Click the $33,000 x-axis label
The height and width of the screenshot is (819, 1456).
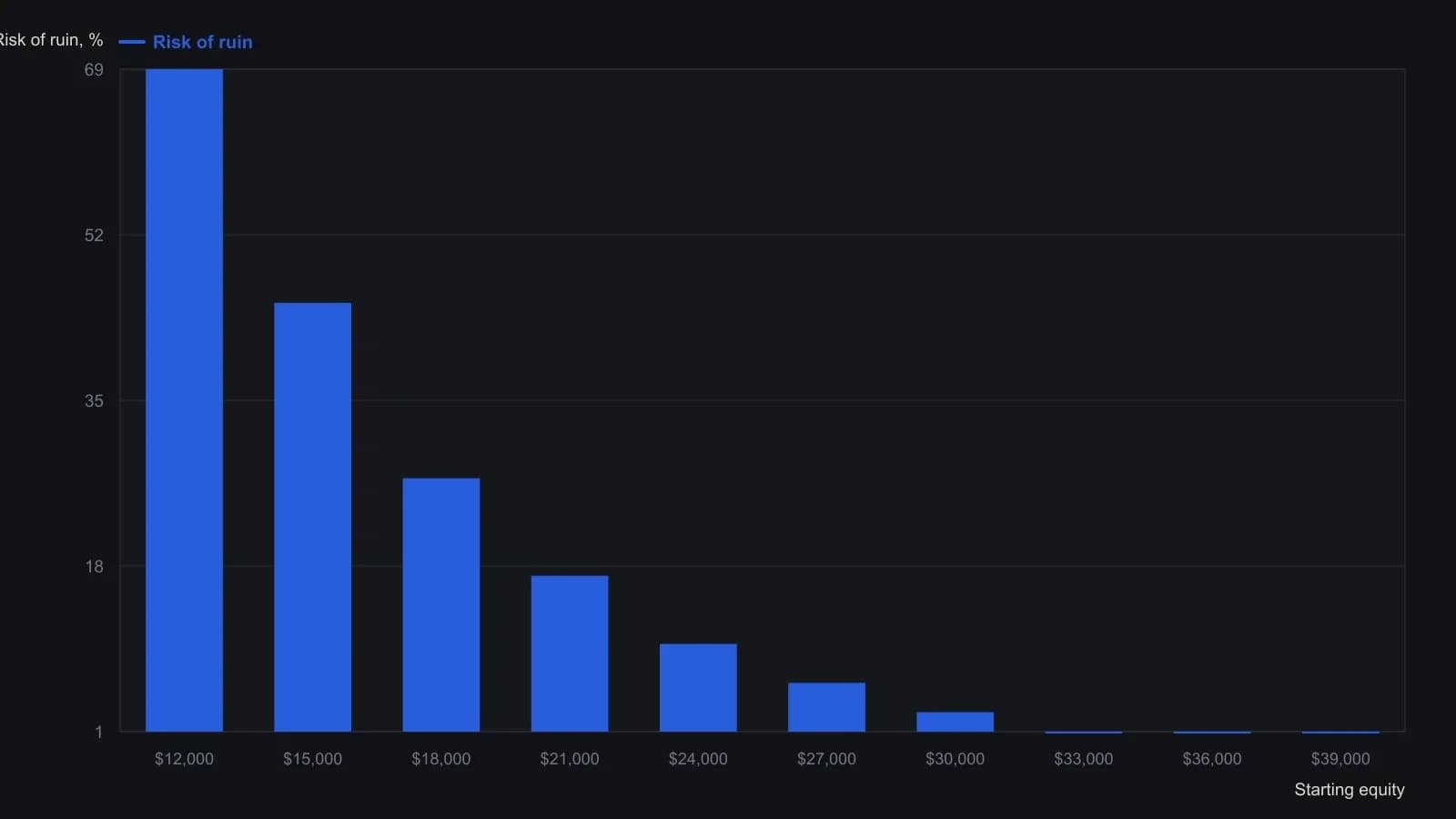click(x=1083, y=759)
